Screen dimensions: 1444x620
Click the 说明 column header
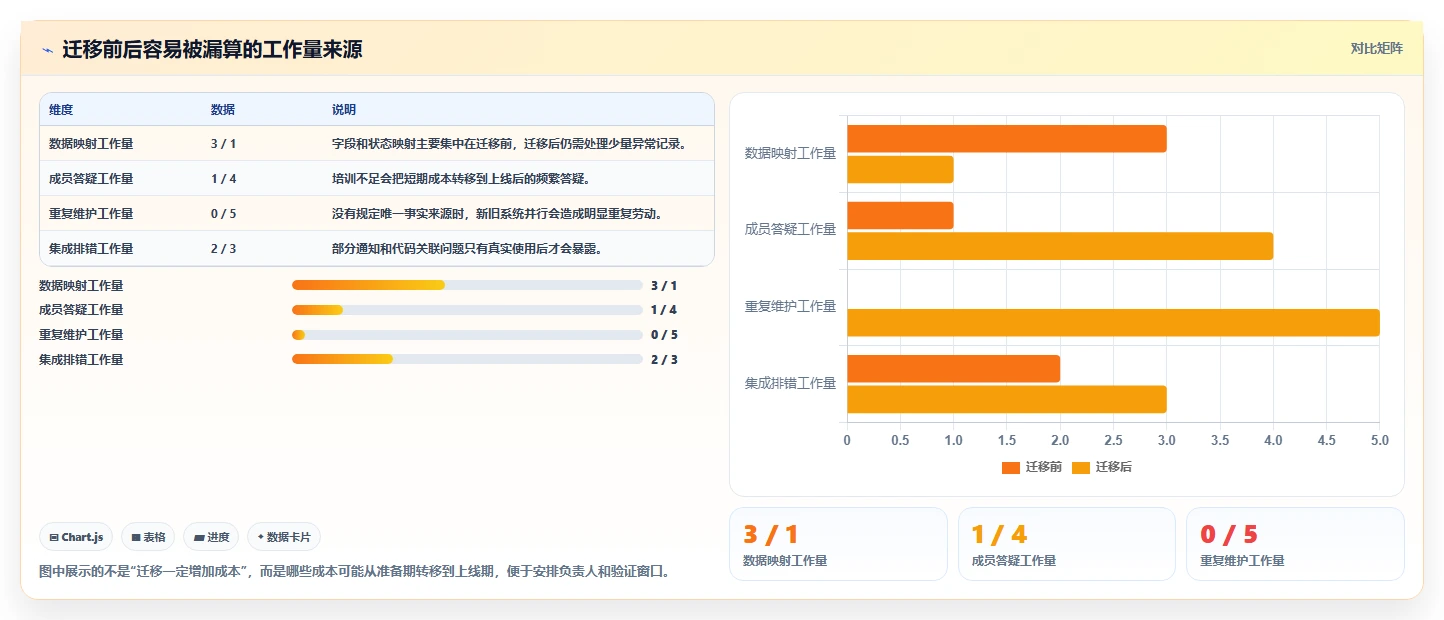click(344, 110)
